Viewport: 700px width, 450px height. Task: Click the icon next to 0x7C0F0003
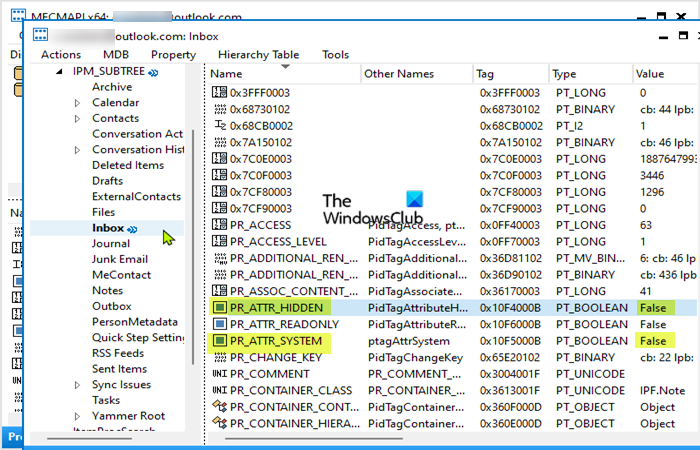pyautogui.click(x=220, y=175)
